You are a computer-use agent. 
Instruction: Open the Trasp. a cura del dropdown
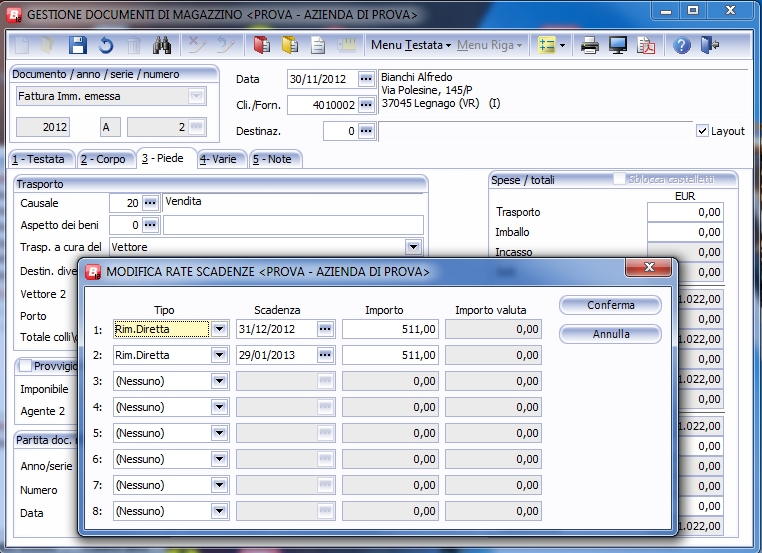tap(413, 247)
